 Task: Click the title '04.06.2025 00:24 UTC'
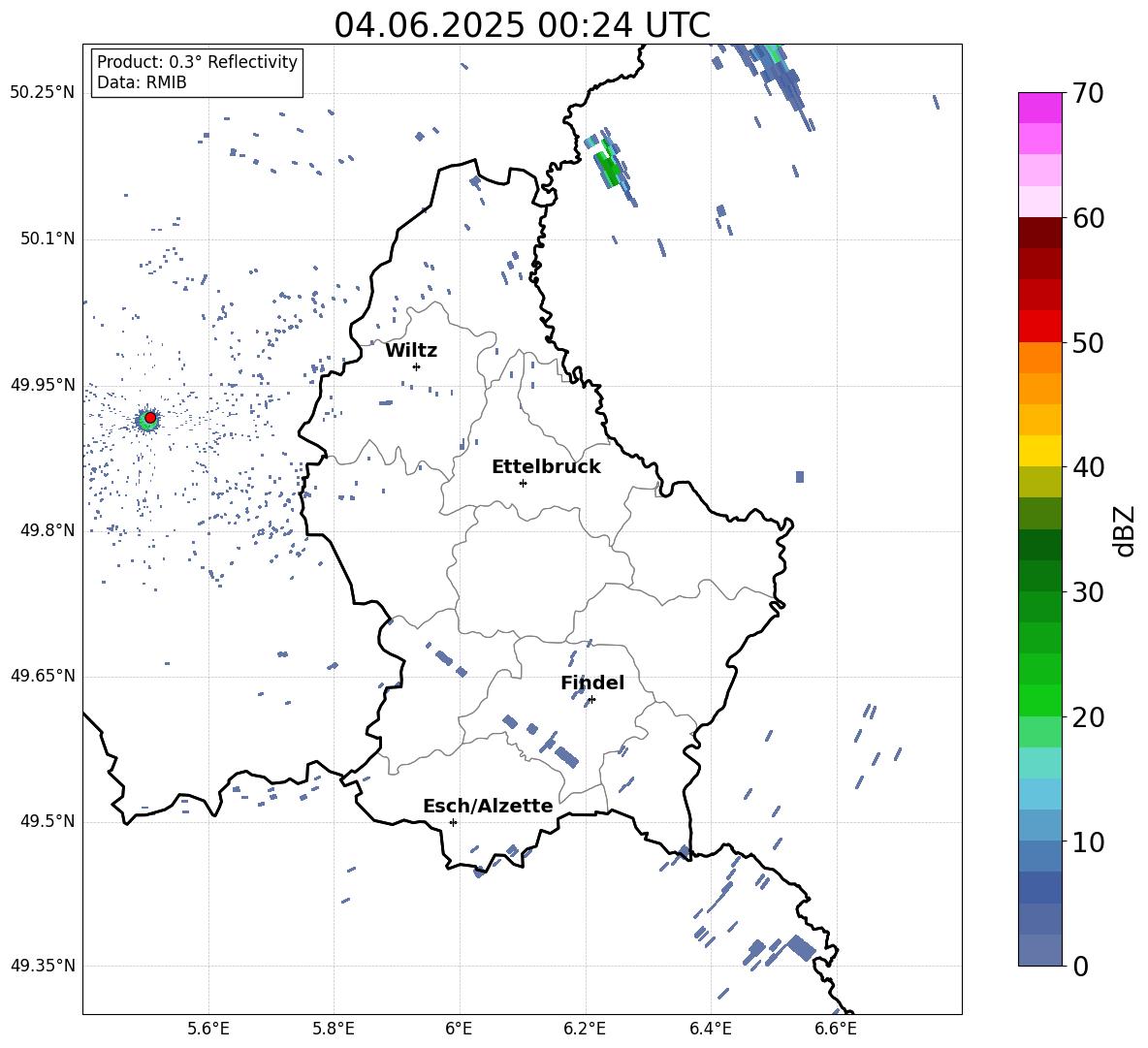tap(522, 25)
